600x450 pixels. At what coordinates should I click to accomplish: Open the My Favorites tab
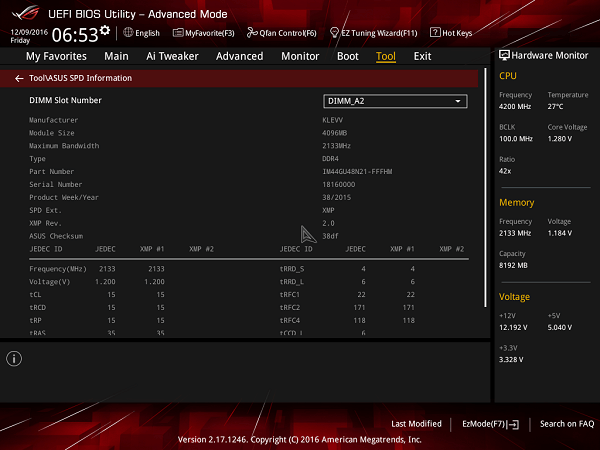[x=56, y=56]
